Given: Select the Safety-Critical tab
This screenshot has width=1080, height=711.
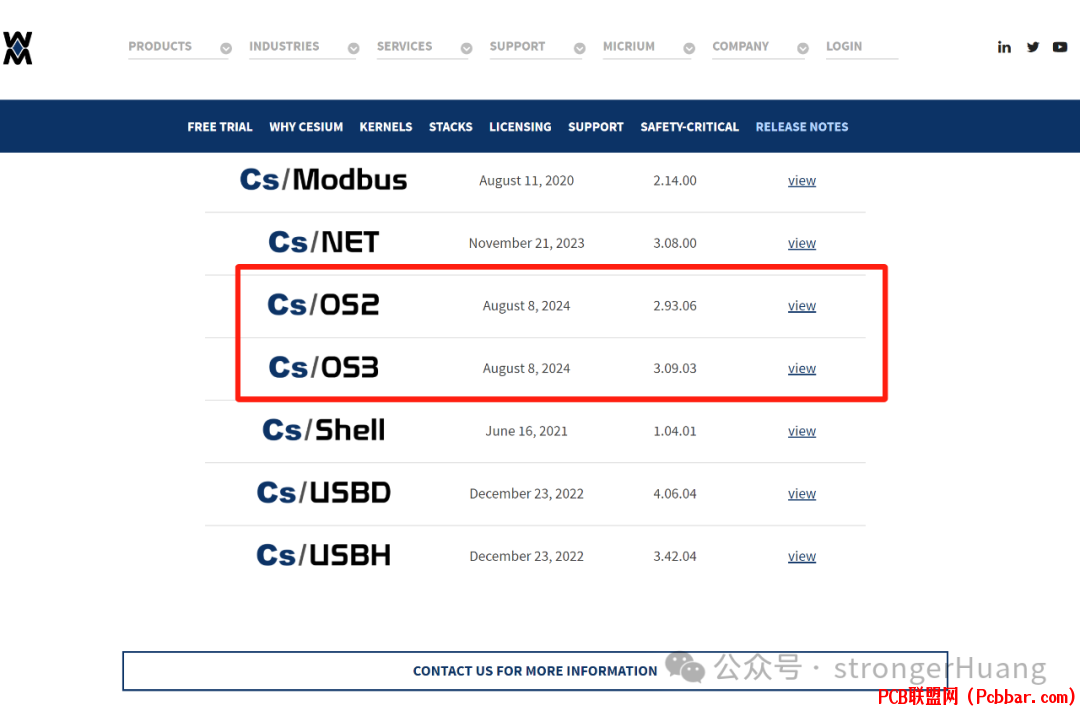Looking at the screenshot, I should coord(689,127).
